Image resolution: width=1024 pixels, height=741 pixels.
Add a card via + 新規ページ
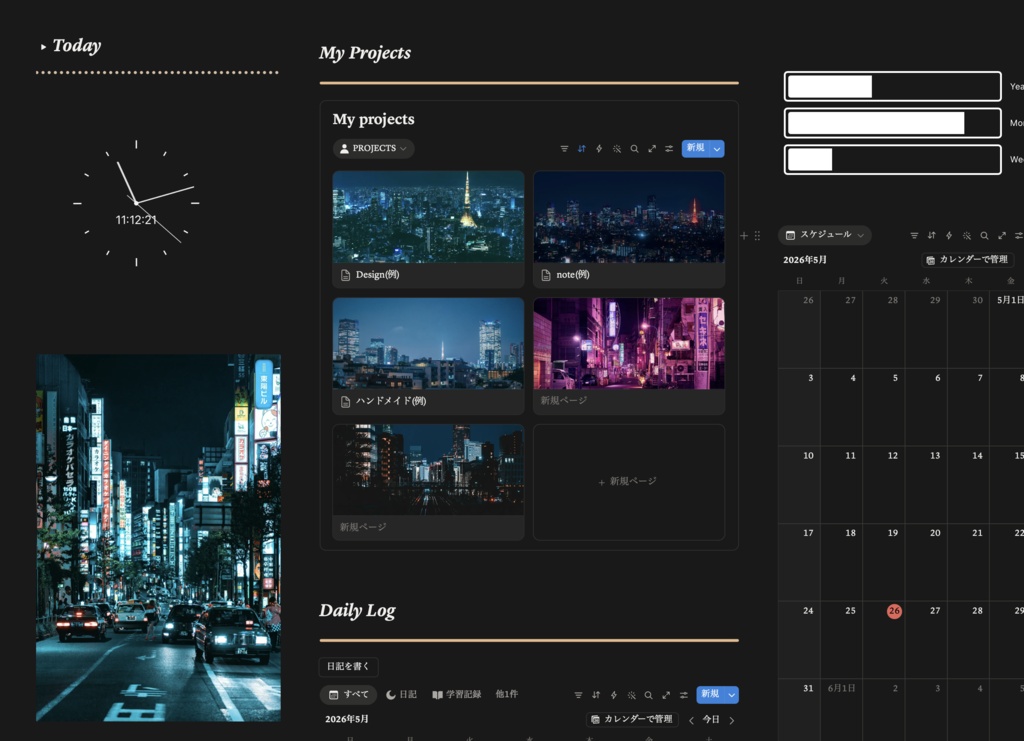point(628,482)
